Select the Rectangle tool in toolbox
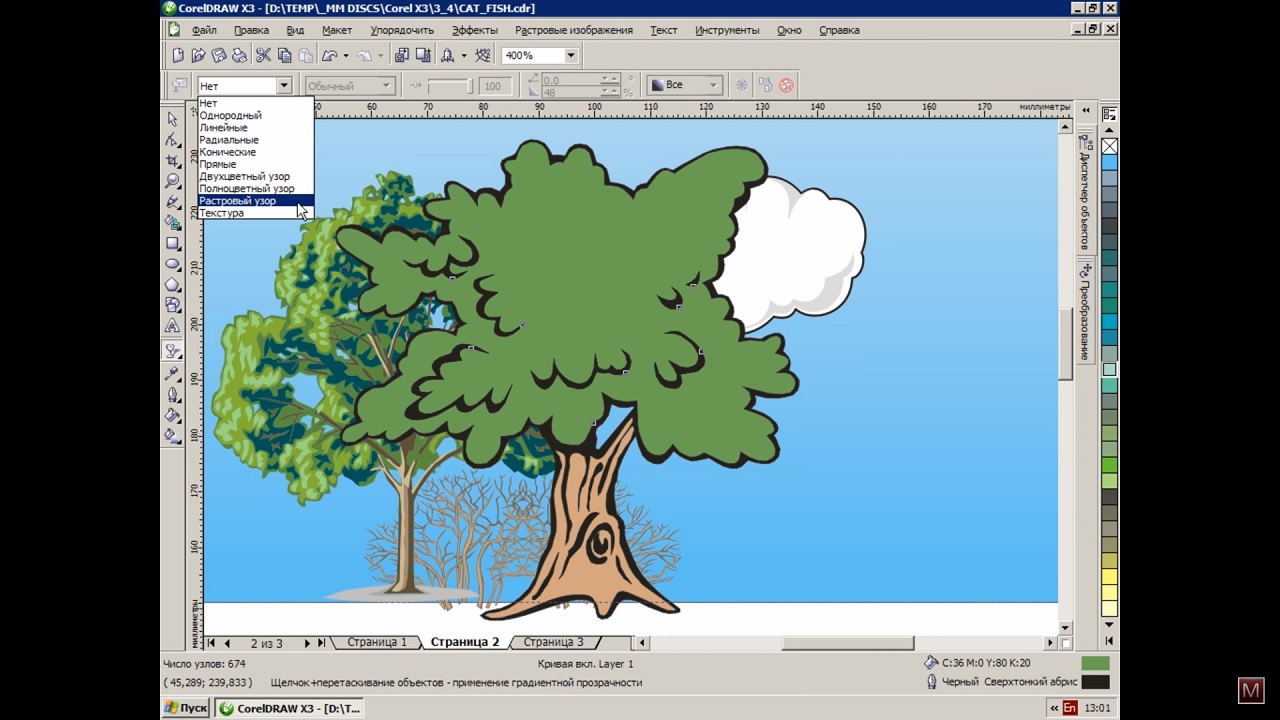The height and width of the screenshot is (720, 1280). [x=173, y=244]
